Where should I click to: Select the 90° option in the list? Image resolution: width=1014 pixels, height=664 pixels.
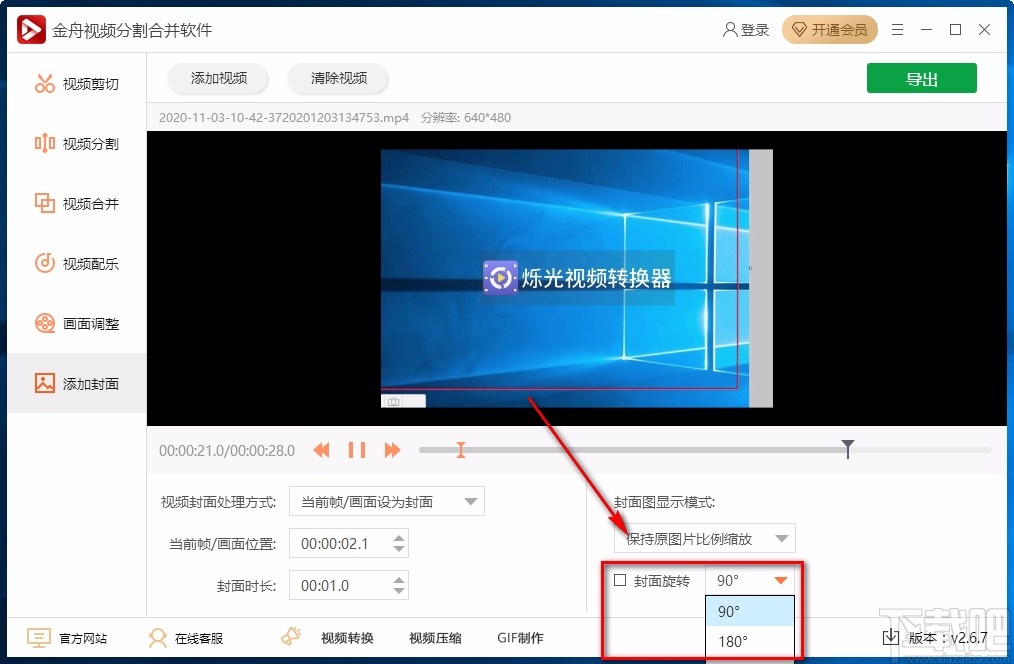[x=750, y=611]
